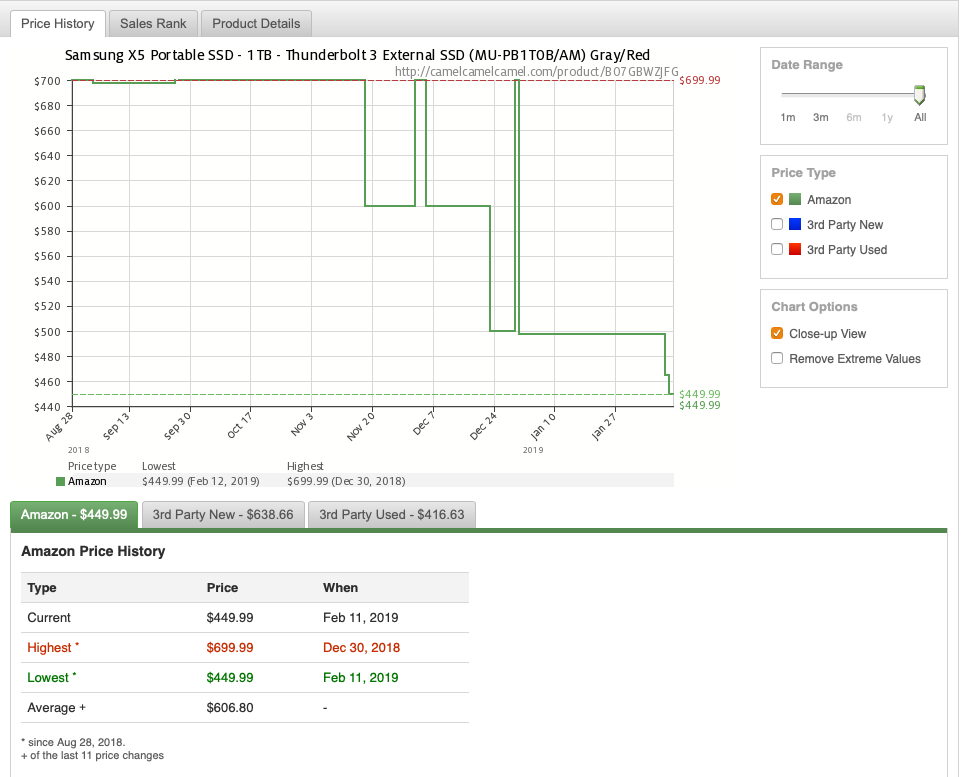Click the red 3rd Party Used swatch
Image resolution: width=963 pixels, height=777 pixels.
click(x=795, y=249)
